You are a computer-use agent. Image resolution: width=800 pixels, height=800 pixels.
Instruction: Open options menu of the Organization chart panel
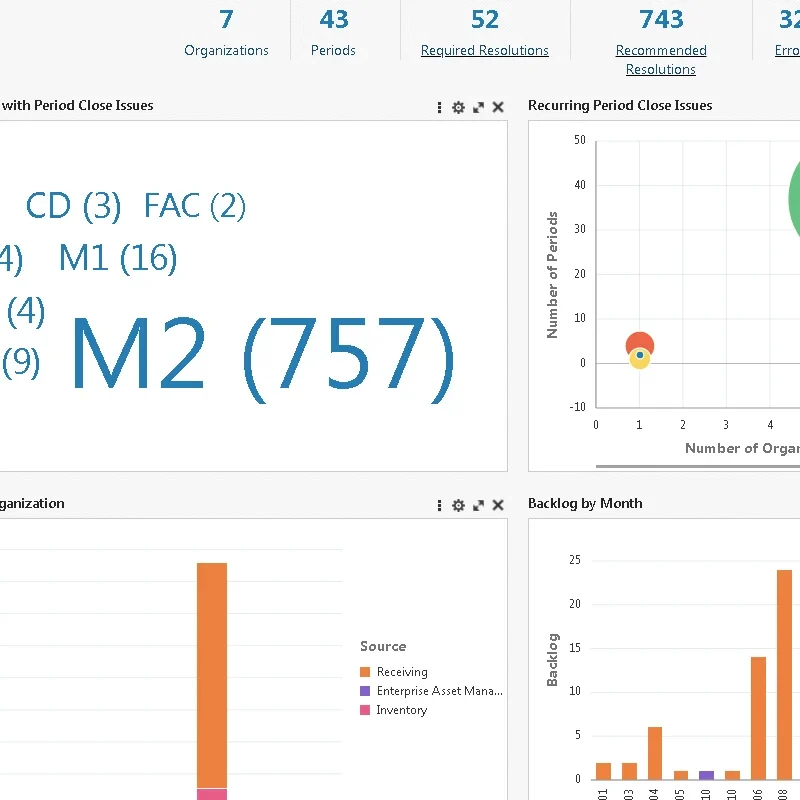coord(439,505)
